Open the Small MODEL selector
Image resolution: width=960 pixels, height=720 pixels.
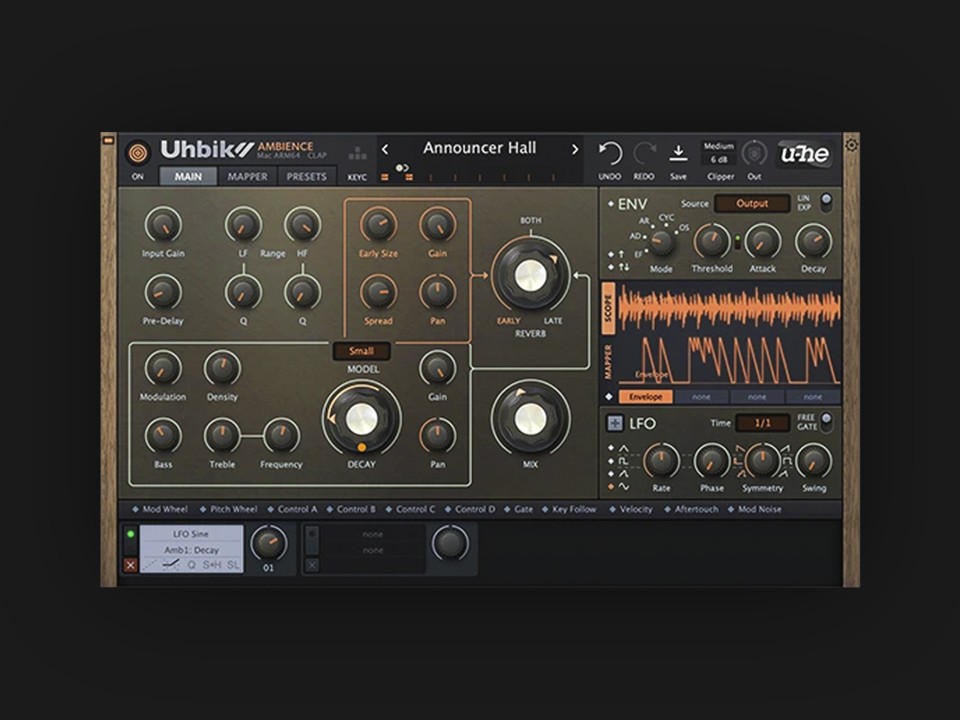[361, 351]
